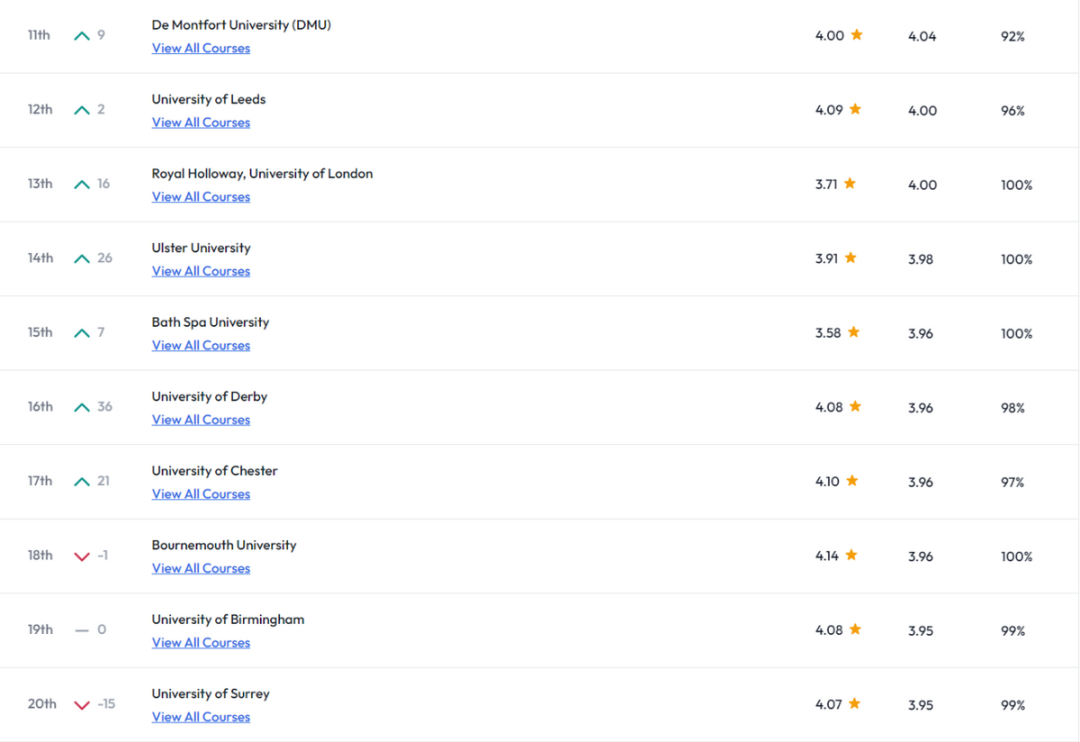The height and width of the screenshot is (742, 1080).
Task: Select the University of Birmingham name
Action: pyautogui.click(x=228, y=619)
